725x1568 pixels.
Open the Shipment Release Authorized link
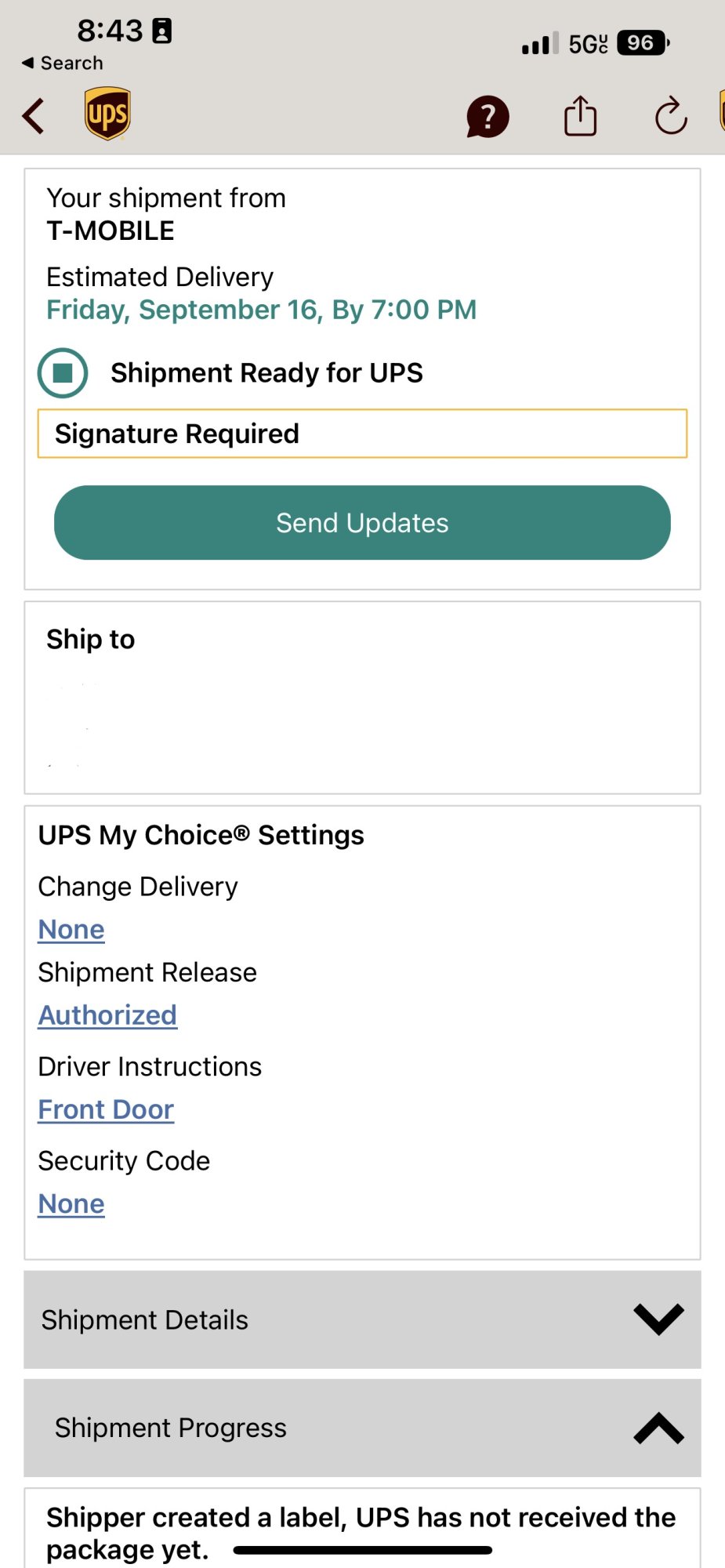[x=107, y=1015]
